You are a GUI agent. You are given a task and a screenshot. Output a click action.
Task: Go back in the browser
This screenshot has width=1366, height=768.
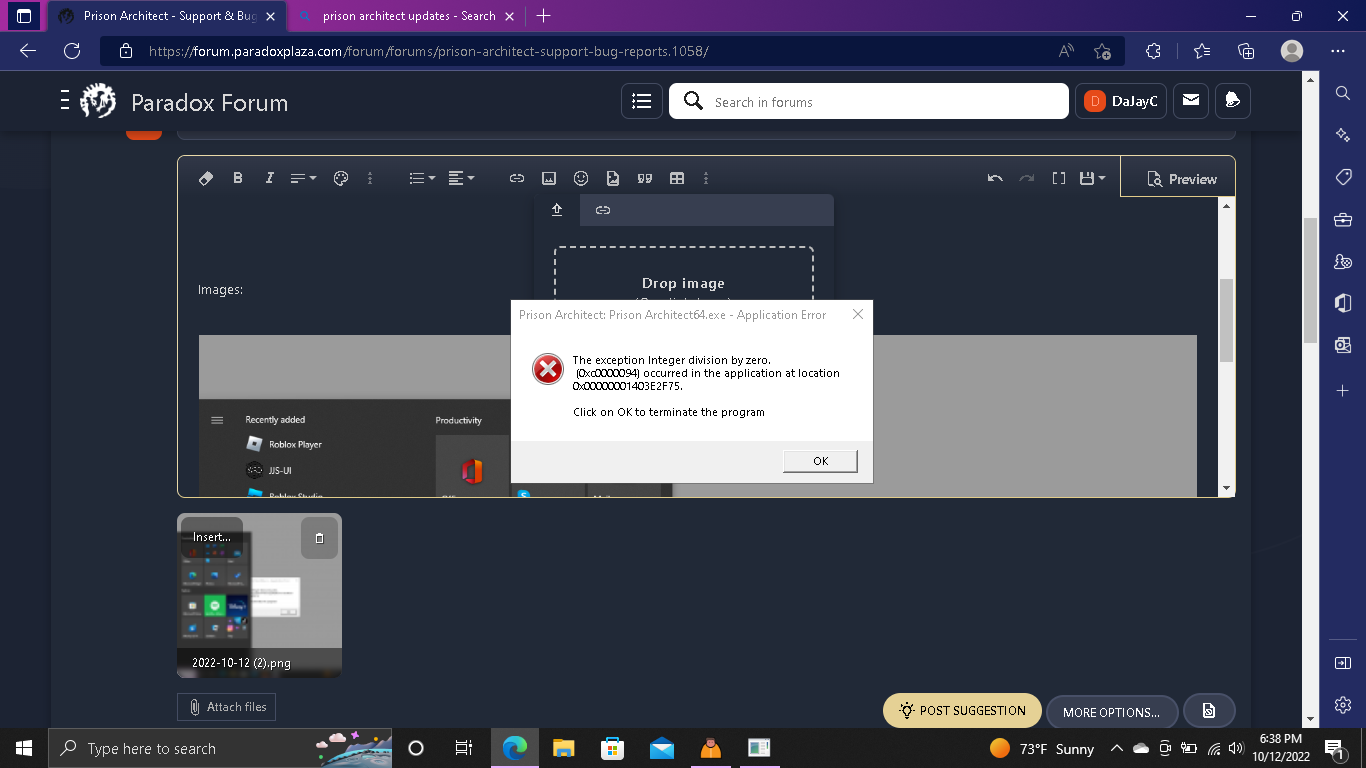[28, 51]
